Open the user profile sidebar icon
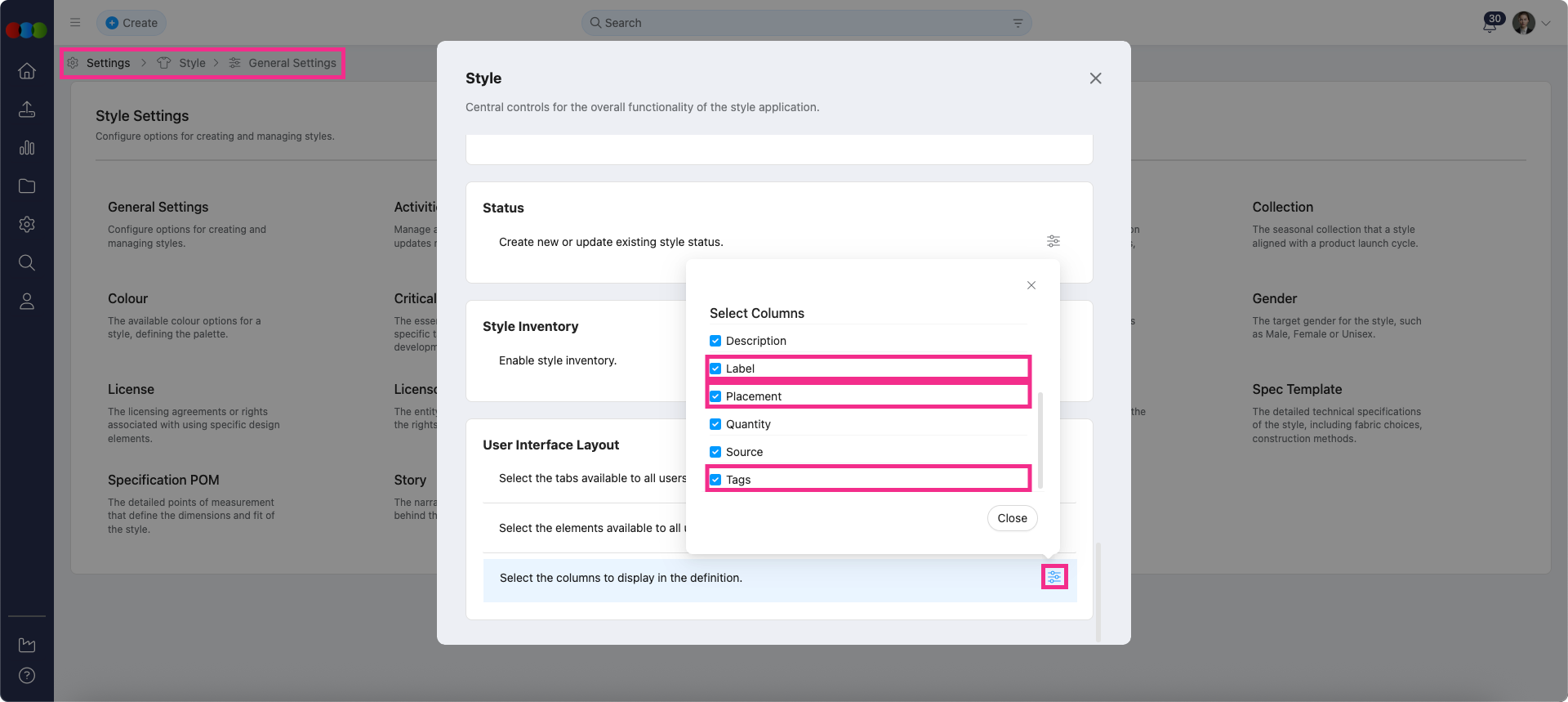This screenshot has width=1568, height=702. click(x=27, y=302)
